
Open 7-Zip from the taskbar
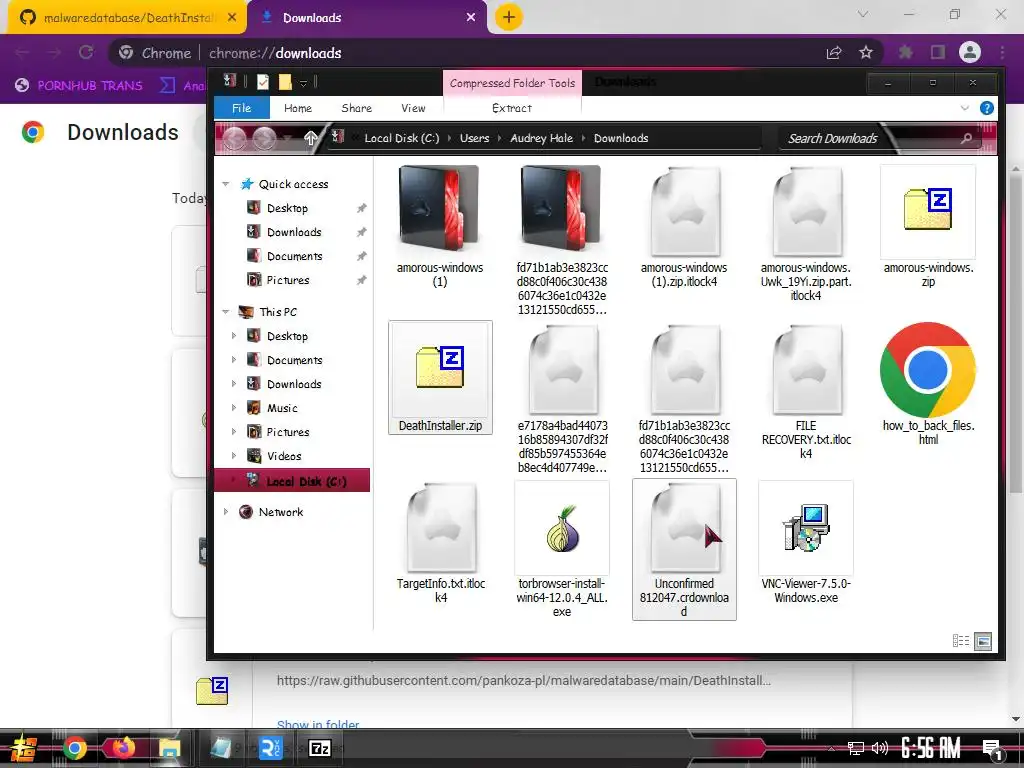pos(319,748)
